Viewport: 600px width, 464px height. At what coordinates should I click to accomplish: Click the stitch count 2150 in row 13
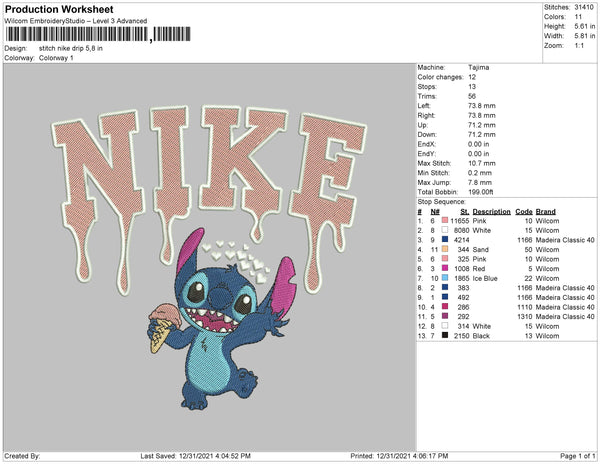coord(461,335)
